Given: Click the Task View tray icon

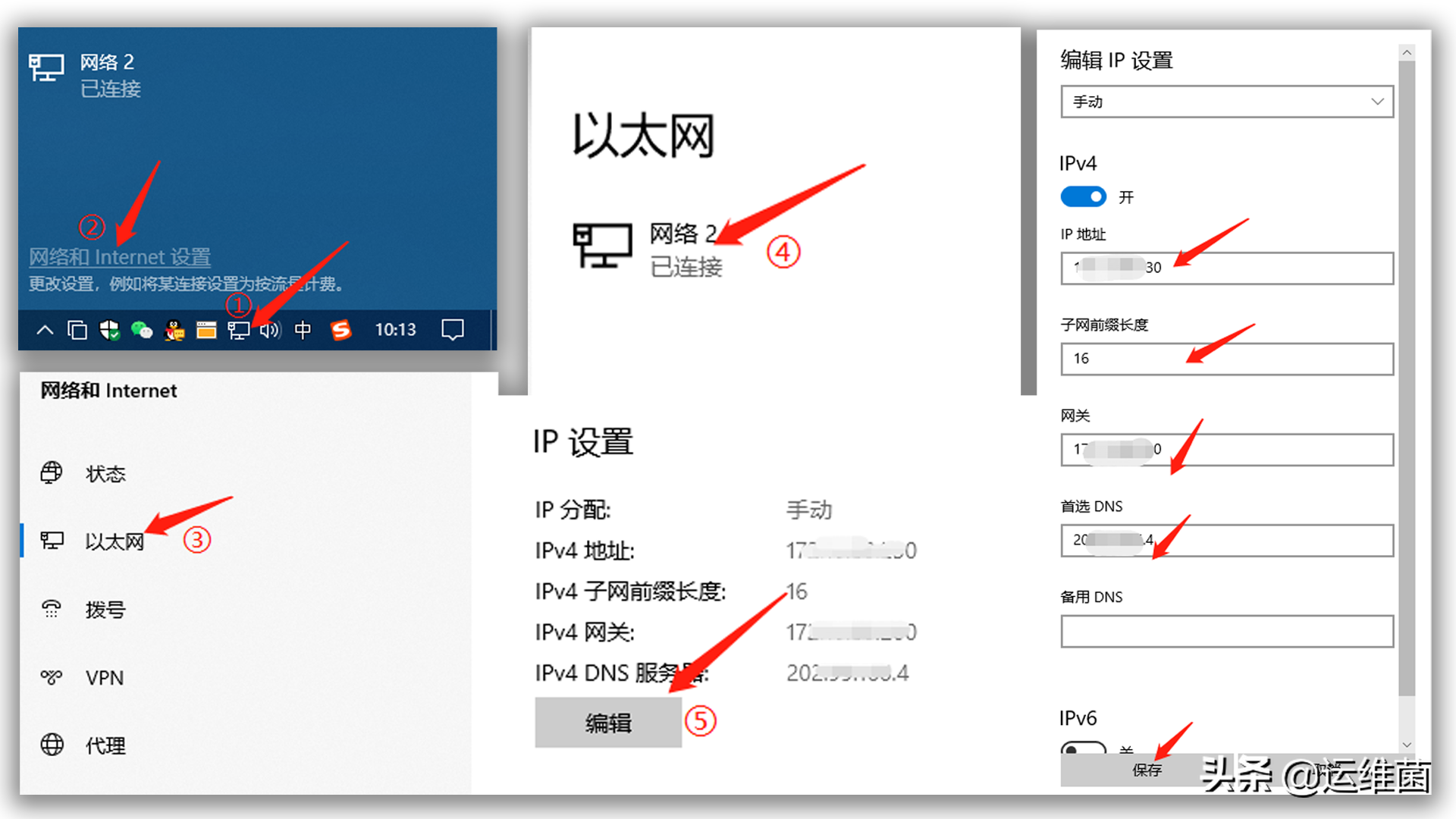Looking at the screenshot, I should click(x=77, y=331).
